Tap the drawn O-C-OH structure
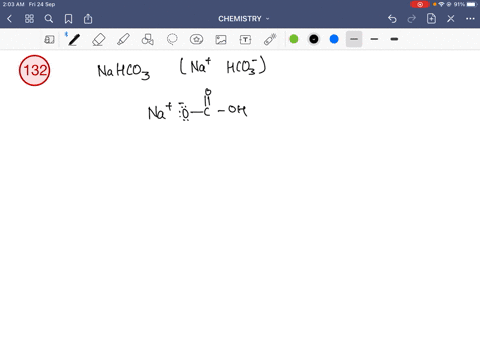Image resolution: width=480 pixels, height=360 pixels. (213, 106)
